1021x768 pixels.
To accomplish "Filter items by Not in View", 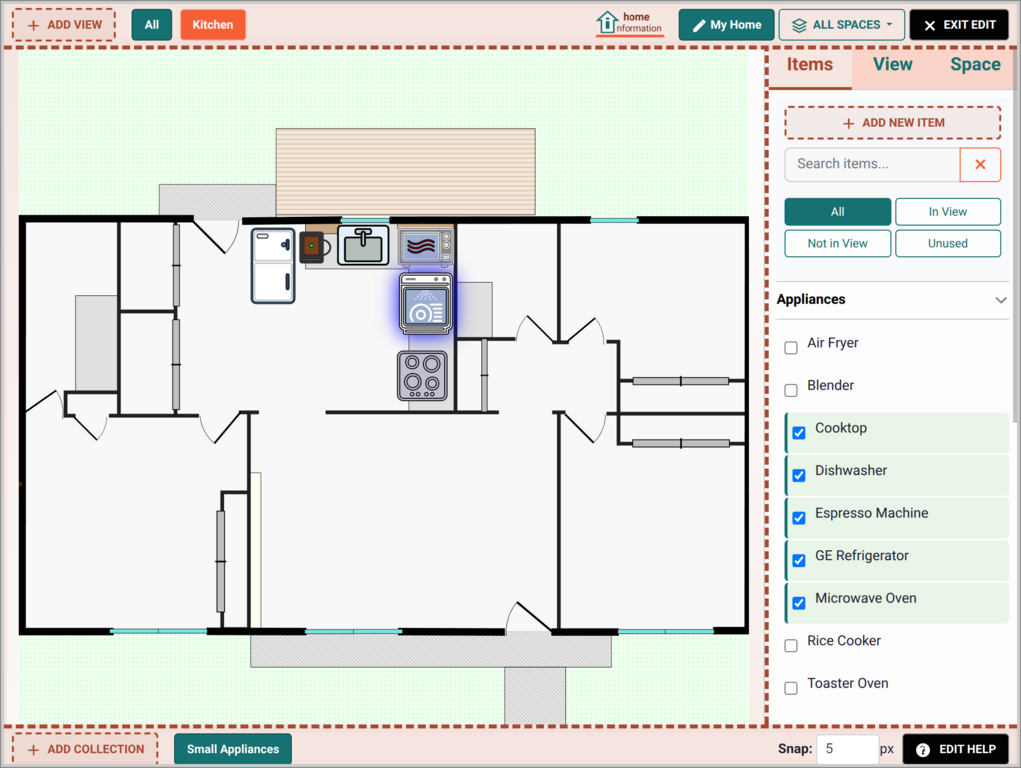I will coord(837,244).
